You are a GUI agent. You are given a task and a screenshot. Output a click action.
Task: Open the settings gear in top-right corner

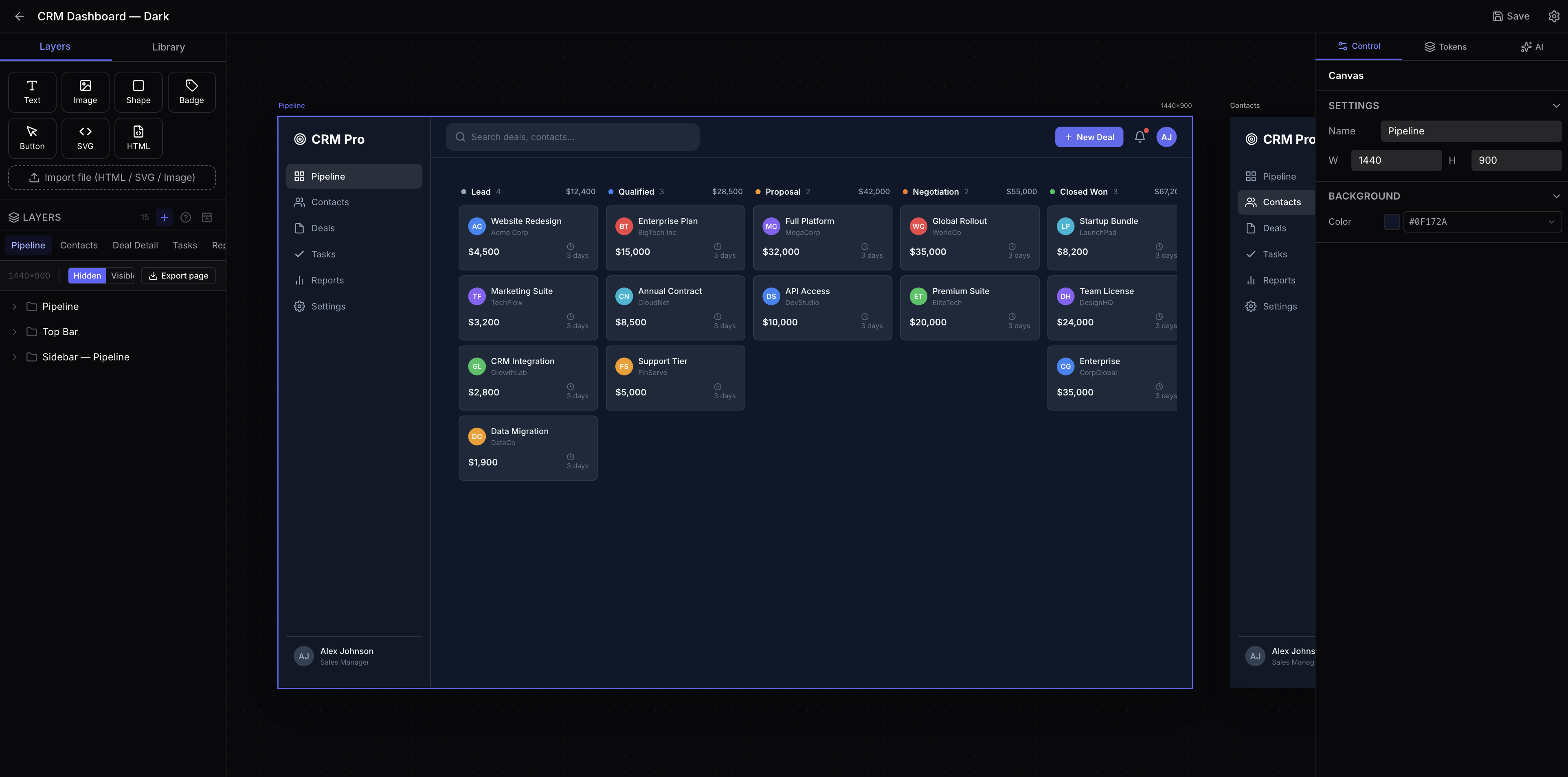click(x=1553, y=16)
